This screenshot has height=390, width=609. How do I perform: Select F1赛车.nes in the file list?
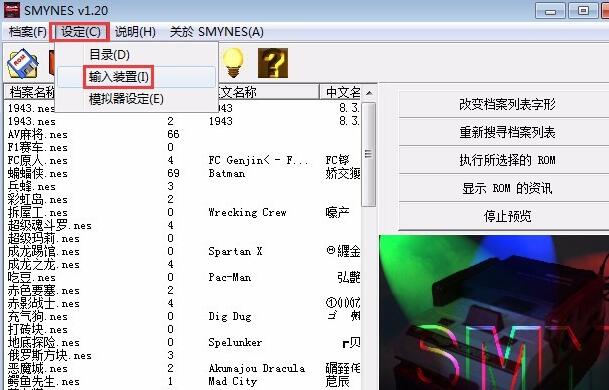click(38, 148)
